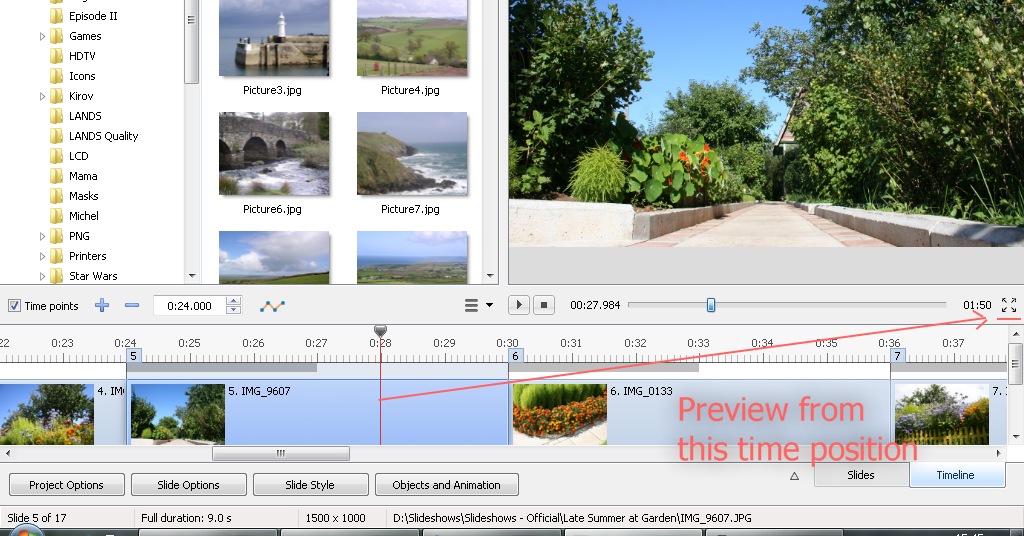Click the Objects and Animation button

(x=446, y=485)
